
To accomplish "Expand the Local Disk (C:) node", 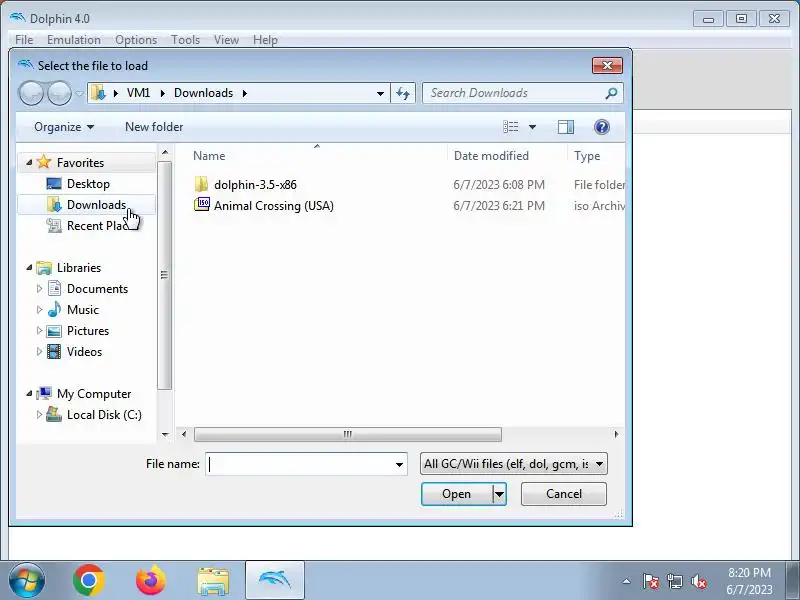I will [39, 414].
